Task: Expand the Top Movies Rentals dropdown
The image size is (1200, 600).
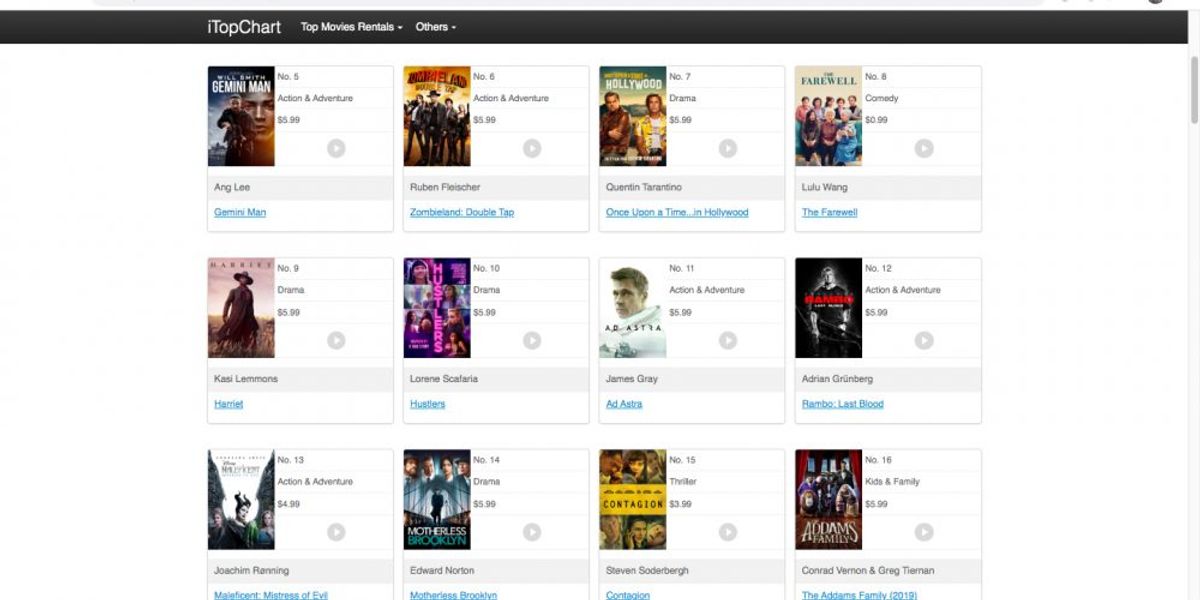Action: point(351,27)
